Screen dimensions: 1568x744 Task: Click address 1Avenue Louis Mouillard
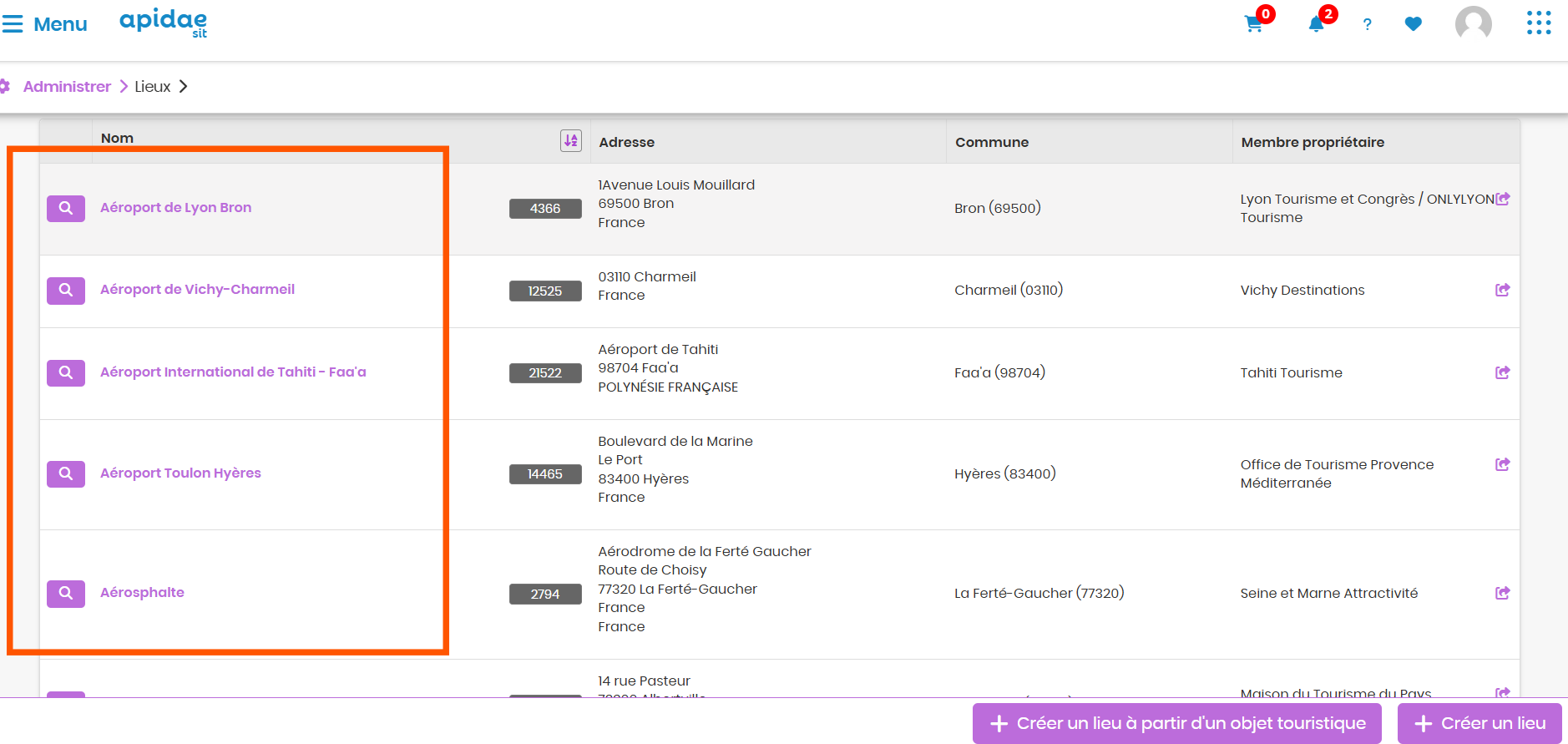pos(676,185)
